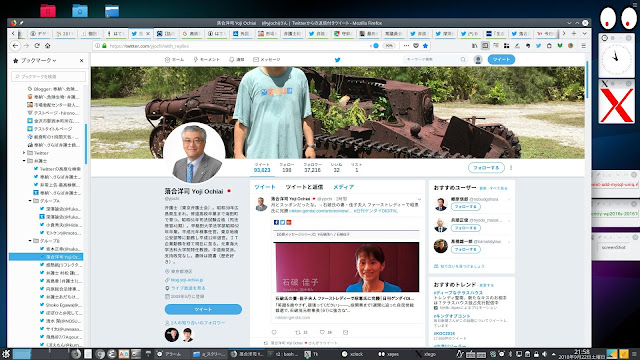The width and height of the screenshot is (640, 360).
Task: Collapse the グループB bookmark folder
Action: 30,241
